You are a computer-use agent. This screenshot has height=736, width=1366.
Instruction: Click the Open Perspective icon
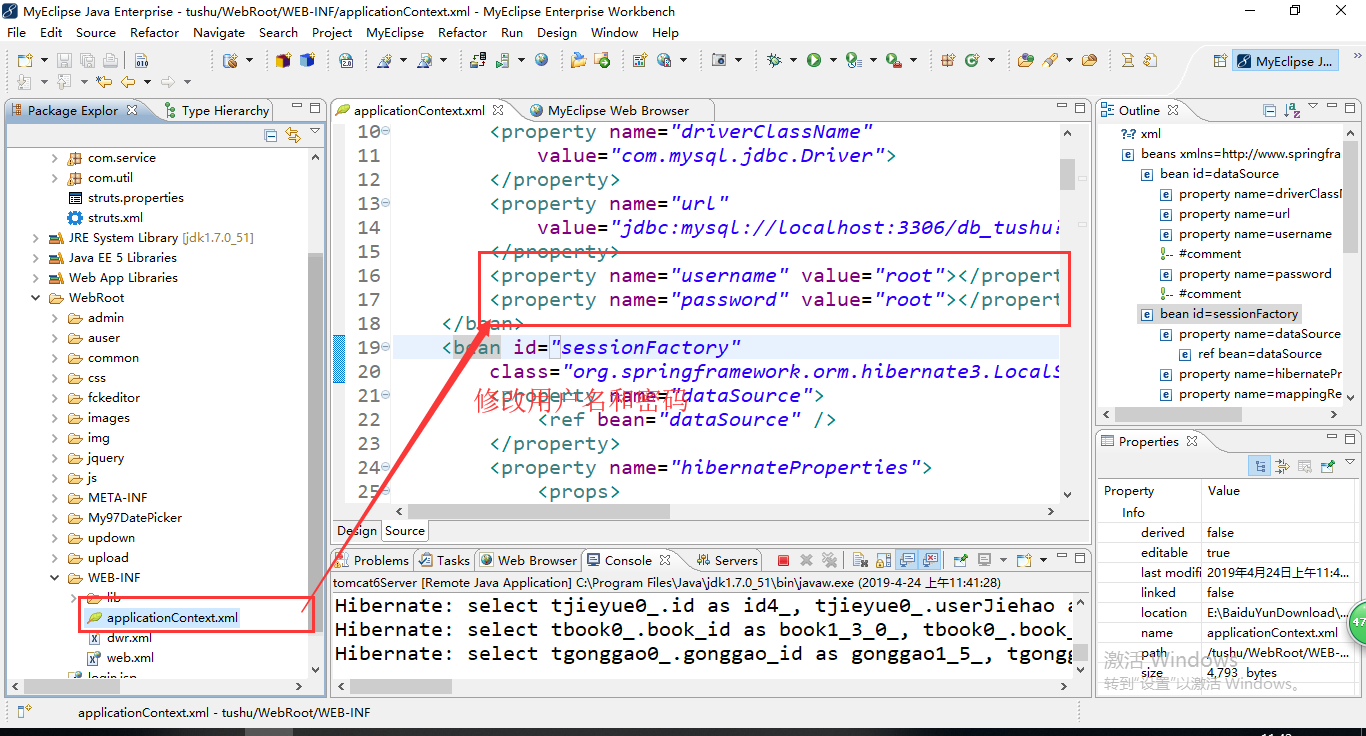[x=1220, y=61]
